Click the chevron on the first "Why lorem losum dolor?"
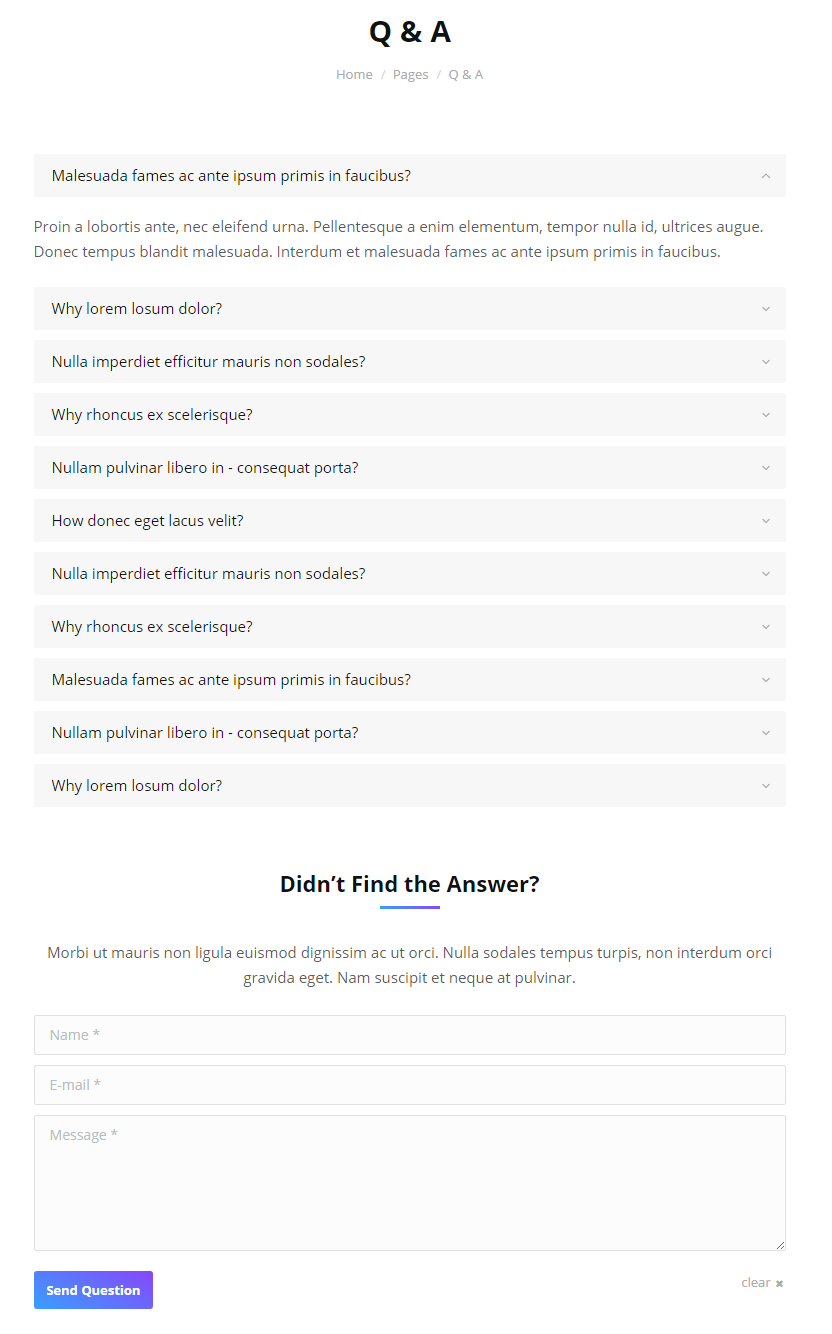This screenshot has width=832, height=1334. (765, 309)
